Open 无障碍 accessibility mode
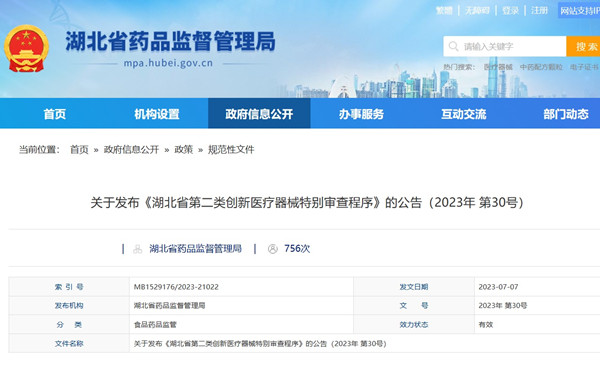Image resolution: width=600 pixels, height=370 pixels. click(477, 10)
